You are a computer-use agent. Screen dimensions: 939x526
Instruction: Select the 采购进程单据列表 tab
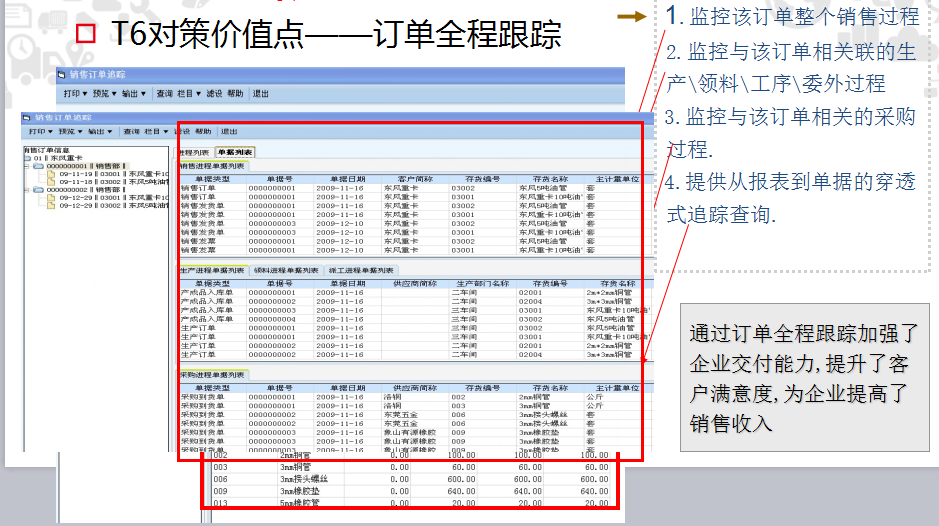coord(213,375)
